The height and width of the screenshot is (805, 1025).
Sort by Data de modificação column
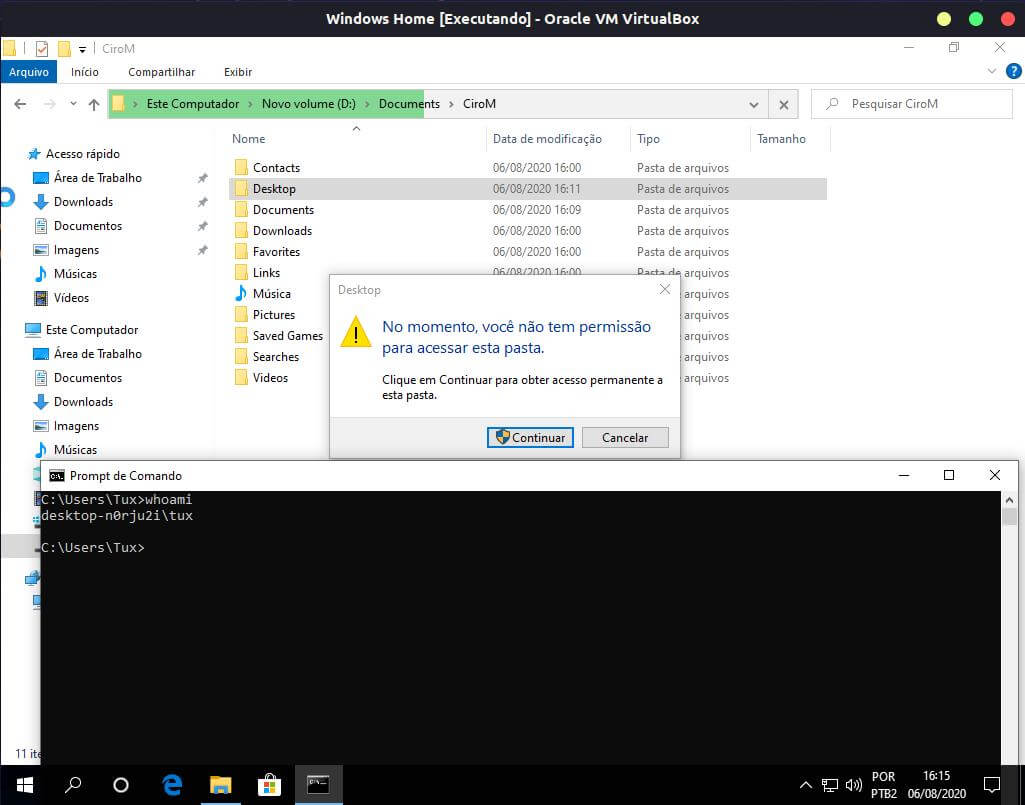[547, 139]
